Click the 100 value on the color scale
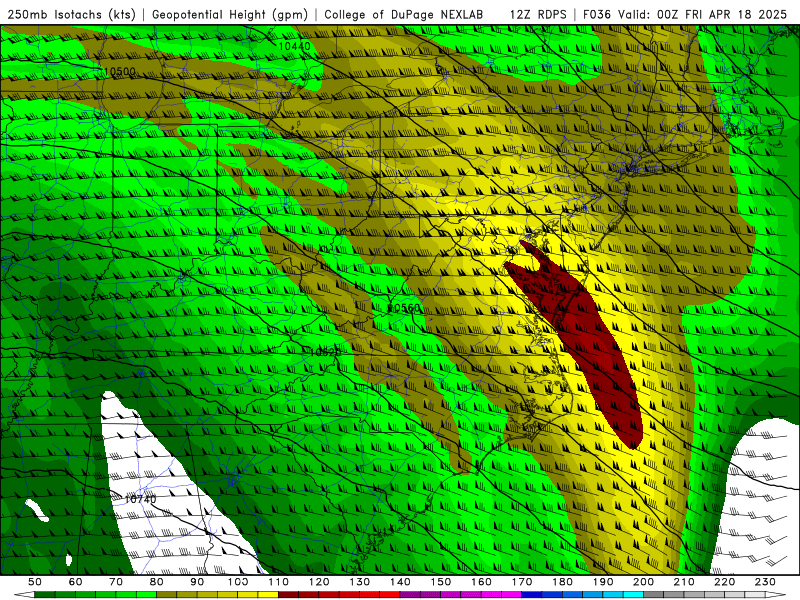This screenshot has height=600, width=800. click(238, 582)
